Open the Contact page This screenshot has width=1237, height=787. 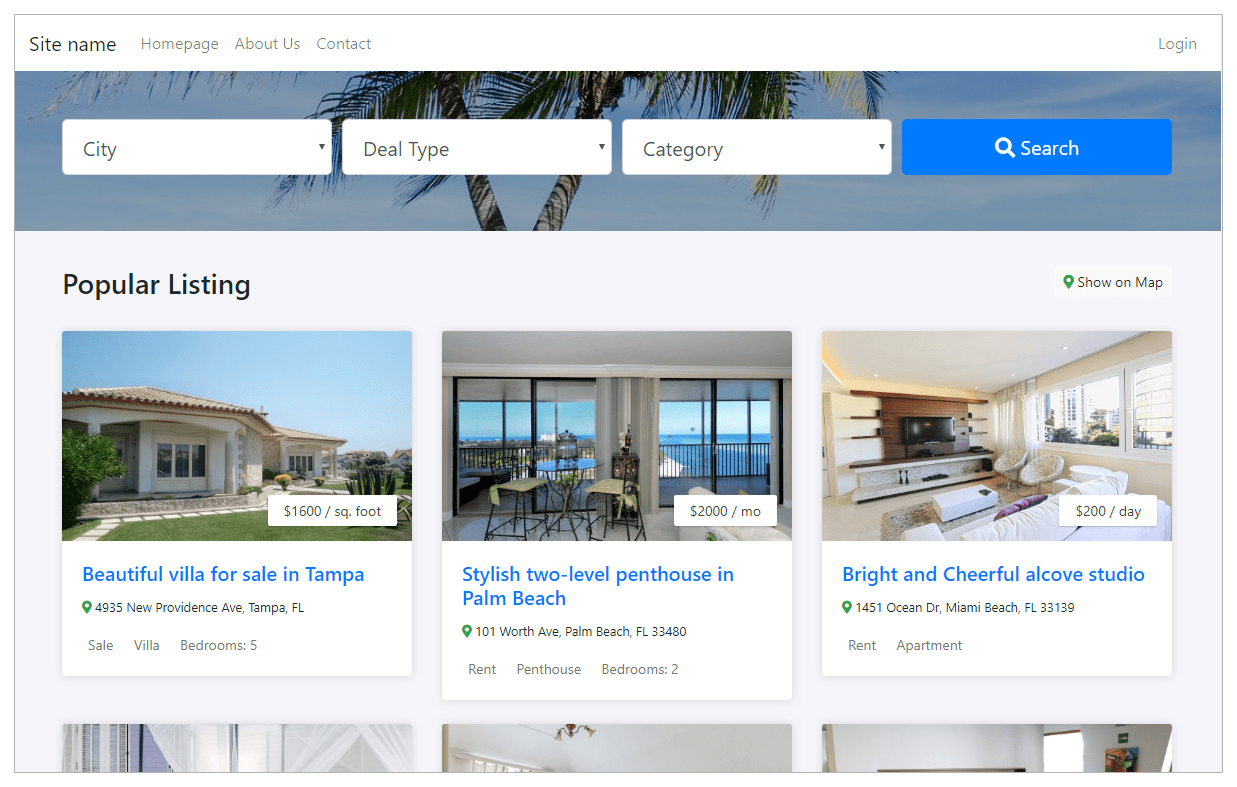click(343, 43)
